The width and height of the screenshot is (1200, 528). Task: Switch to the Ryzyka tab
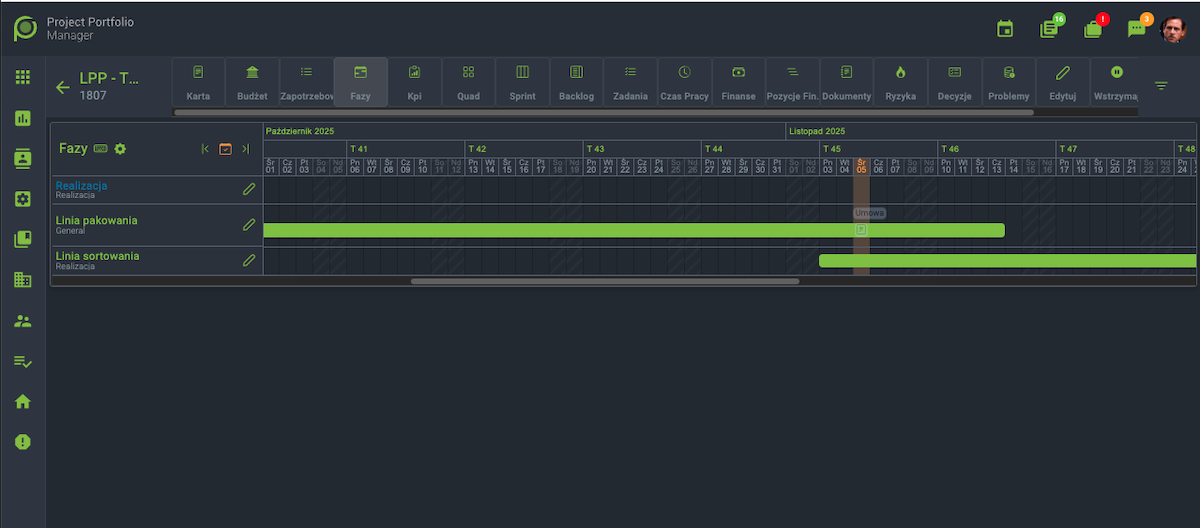point(900,81)
